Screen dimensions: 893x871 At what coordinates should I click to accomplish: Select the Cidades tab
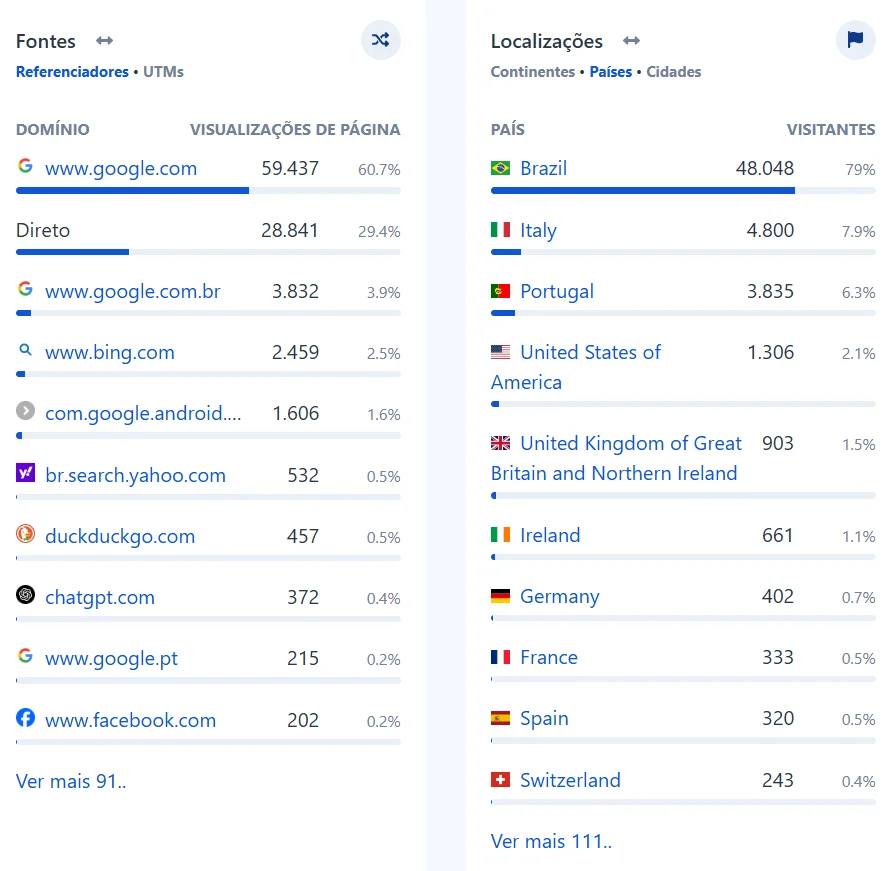tap(673, 72)
